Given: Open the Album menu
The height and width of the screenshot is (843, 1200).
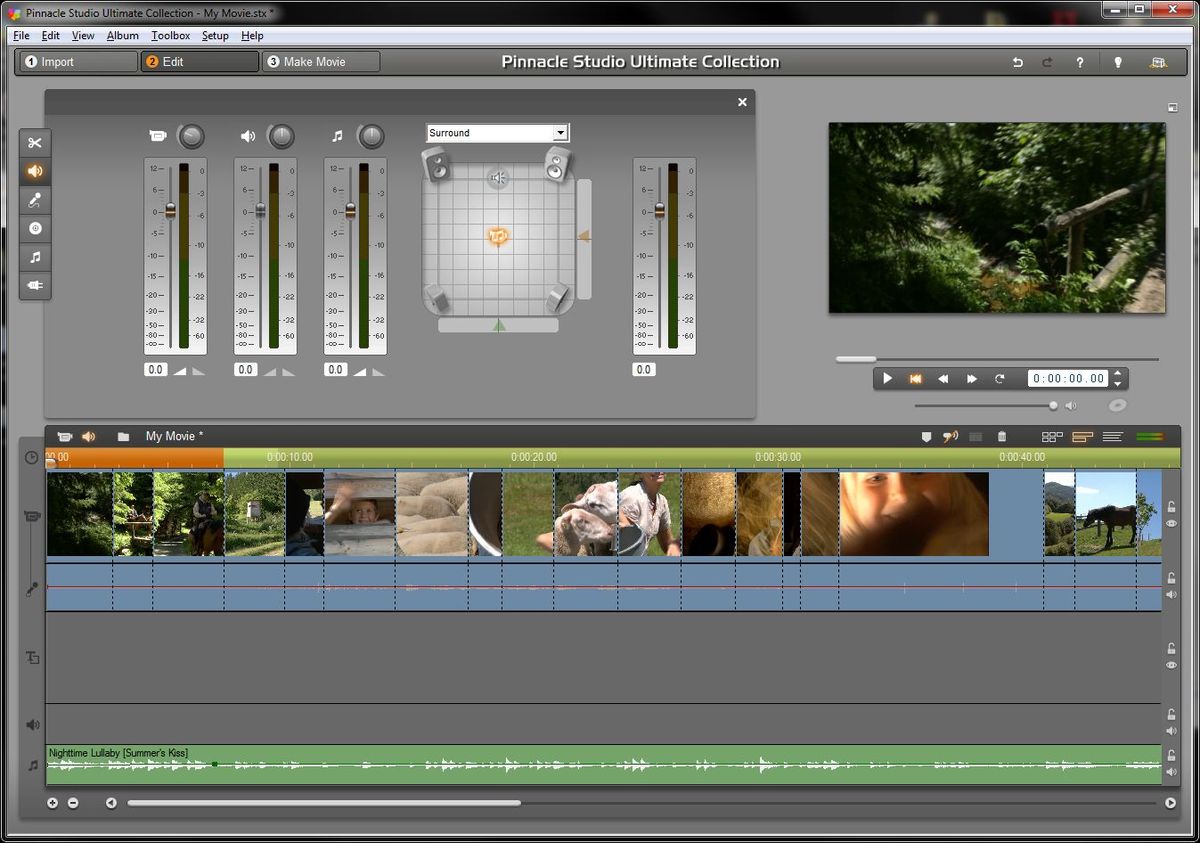Looking at the screenshot, I should [122, 36].
